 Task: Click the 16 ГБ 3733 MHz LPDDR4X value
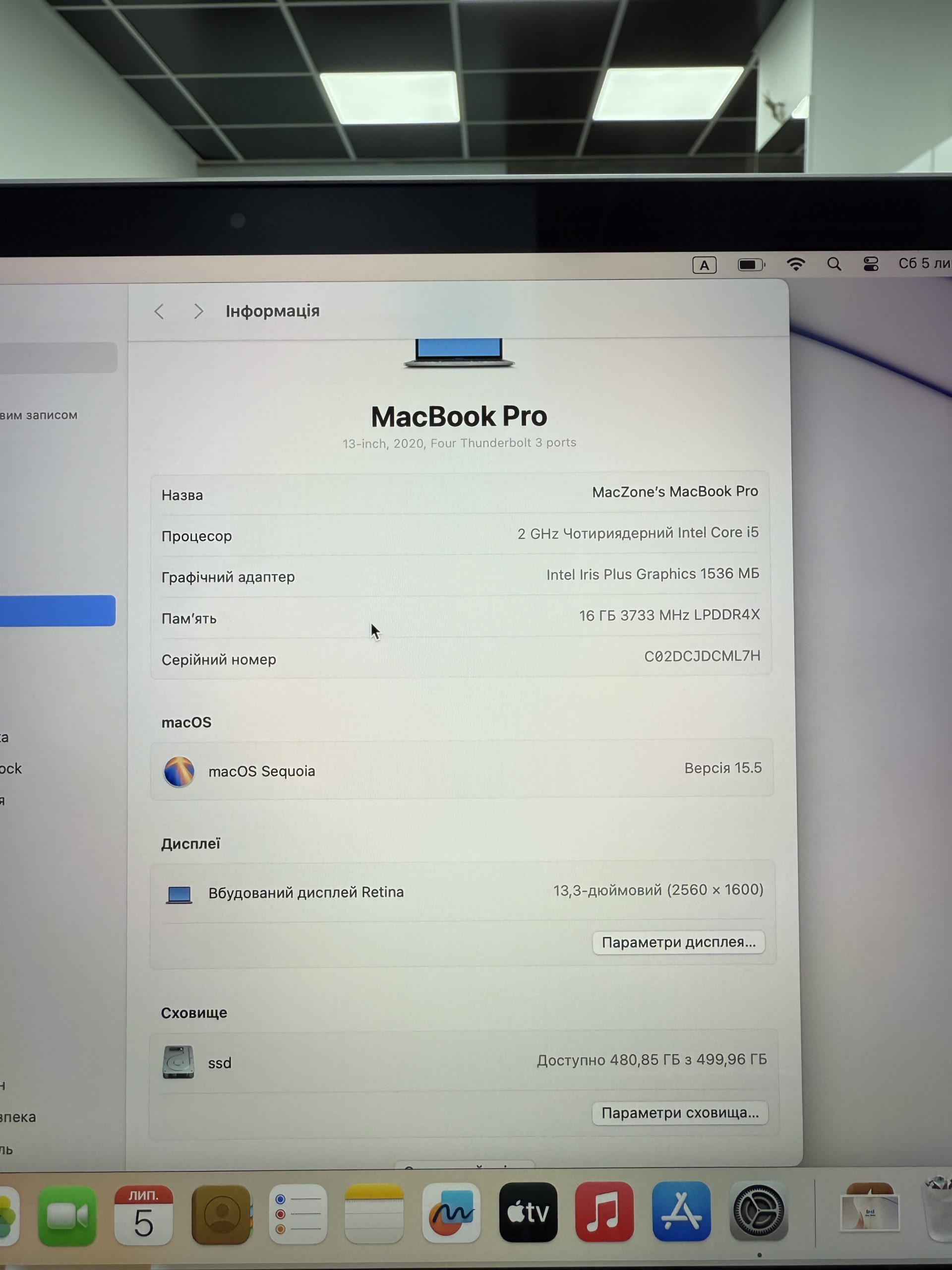point(669,615)
